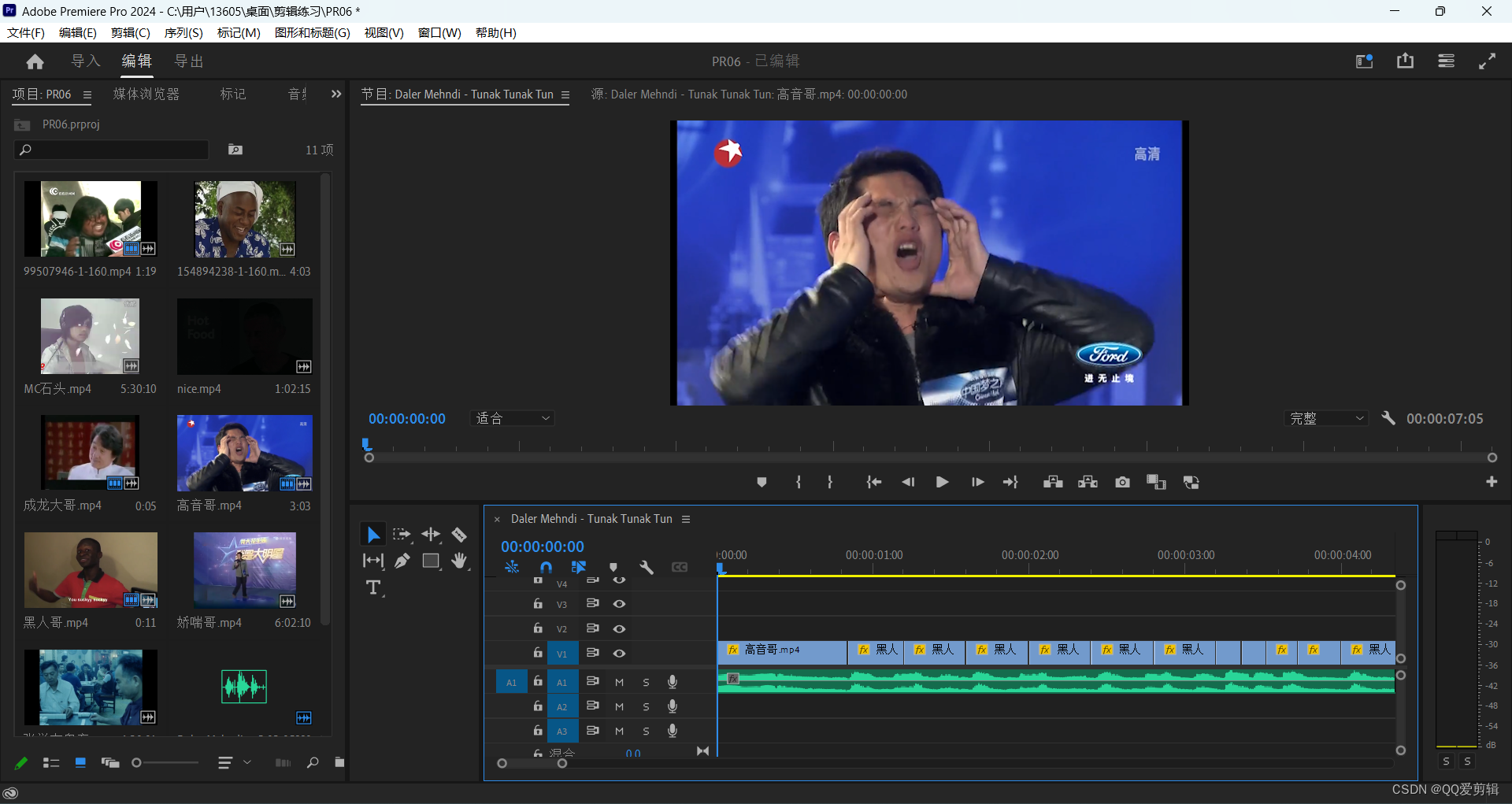Open playback resolution dropdown showing 完整

(x=1326, y=418)
